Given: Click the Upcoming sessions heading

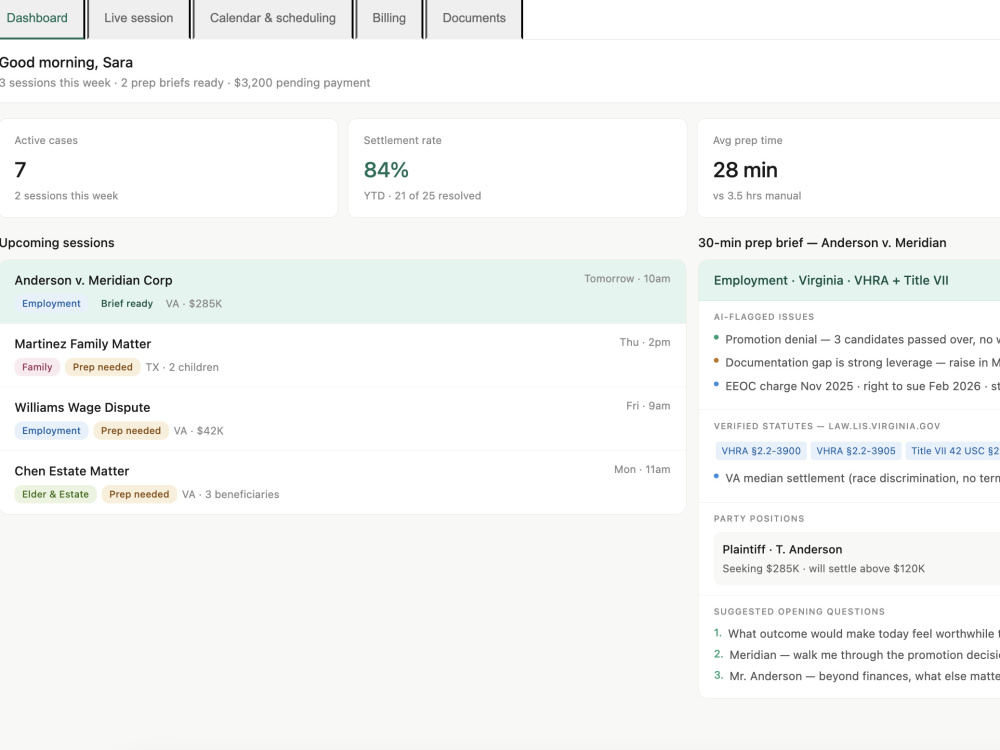Looking at the screenshot, I should [x=57, y=243].
